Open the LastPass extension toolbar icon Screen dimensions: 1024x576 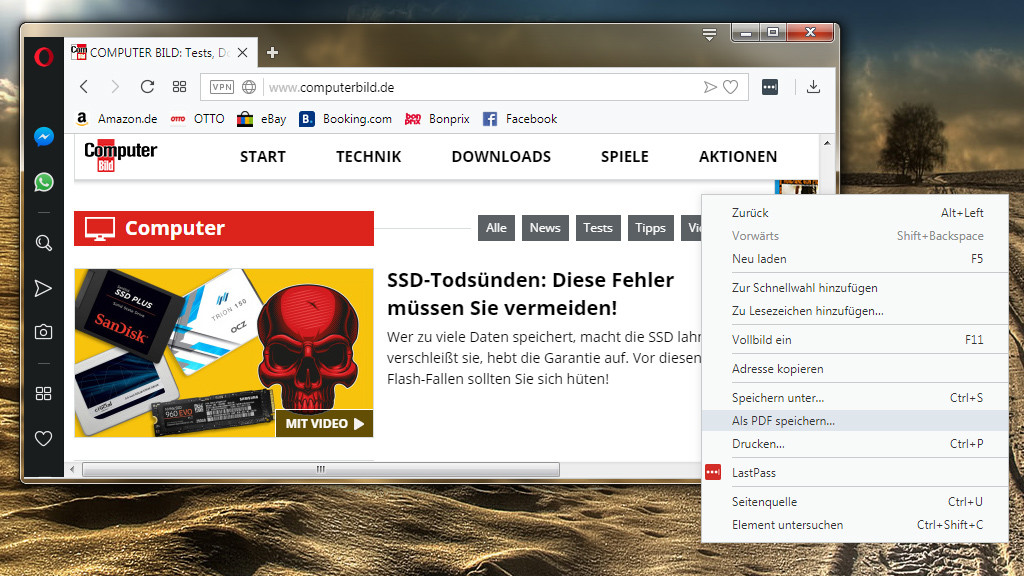click(x=770, y=87)
